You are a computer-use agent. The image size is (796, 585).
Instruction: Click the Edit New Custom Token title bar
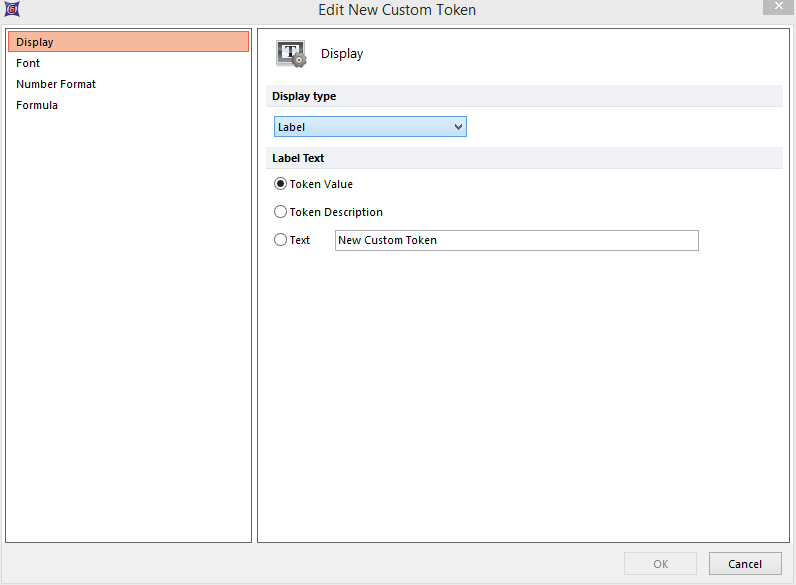pyautogui.click(x=397, y=10)
